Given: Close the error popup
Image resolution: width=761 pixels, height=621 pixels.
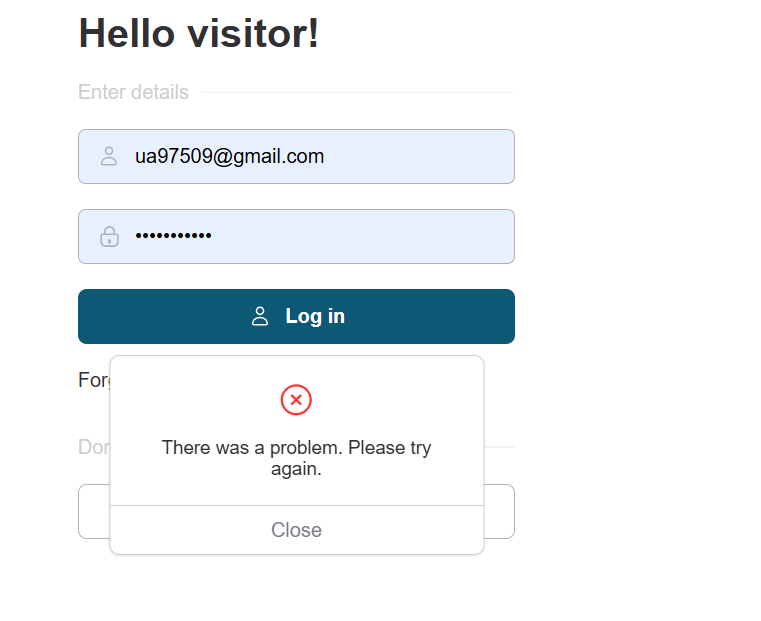Looking at the screenshot, I should pyautogui.click(x=296, y=530).
